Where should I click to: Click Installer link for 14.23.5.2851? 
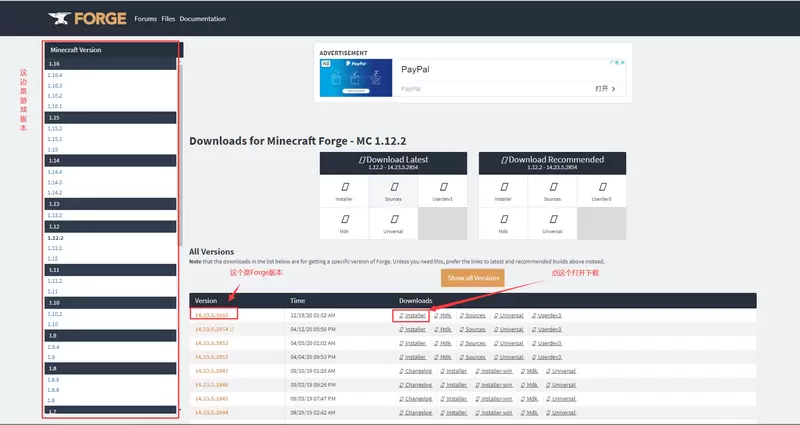pos(412,357)
